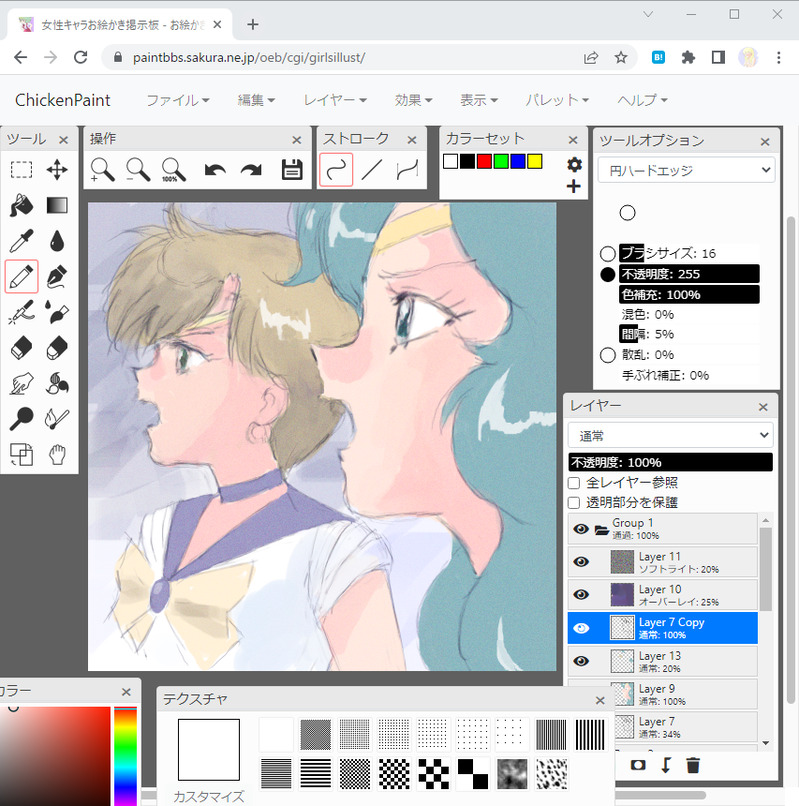Pick the eyedropper color picker tool
The image size is (799, 806).
pyautogui.click(x=21, y=241)
